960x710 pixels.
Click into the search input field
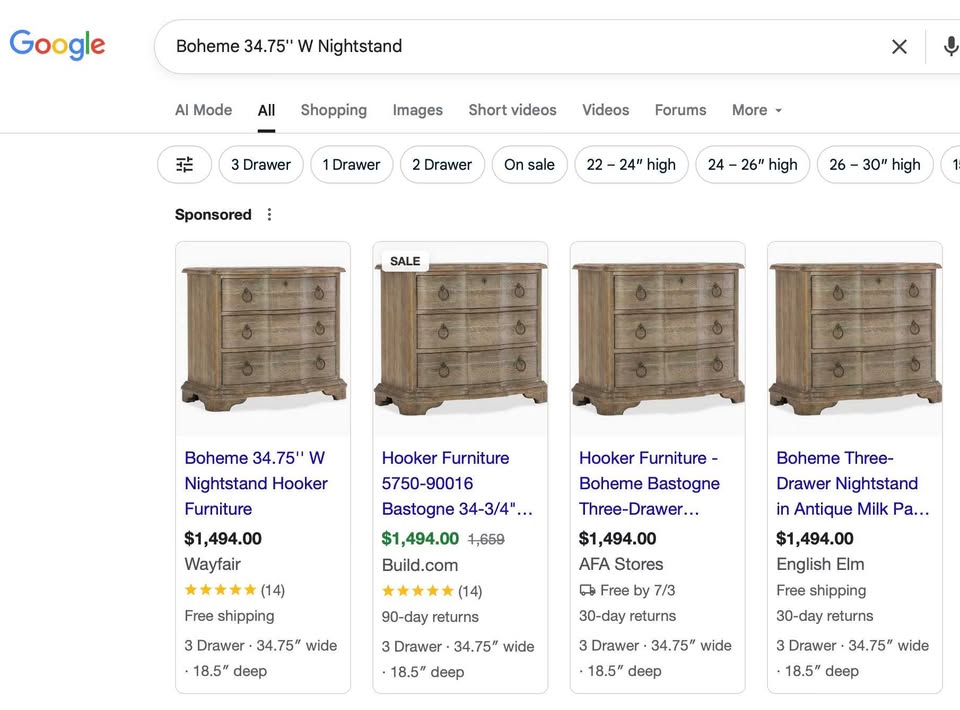pyautogui.click(x=527, y=47)
